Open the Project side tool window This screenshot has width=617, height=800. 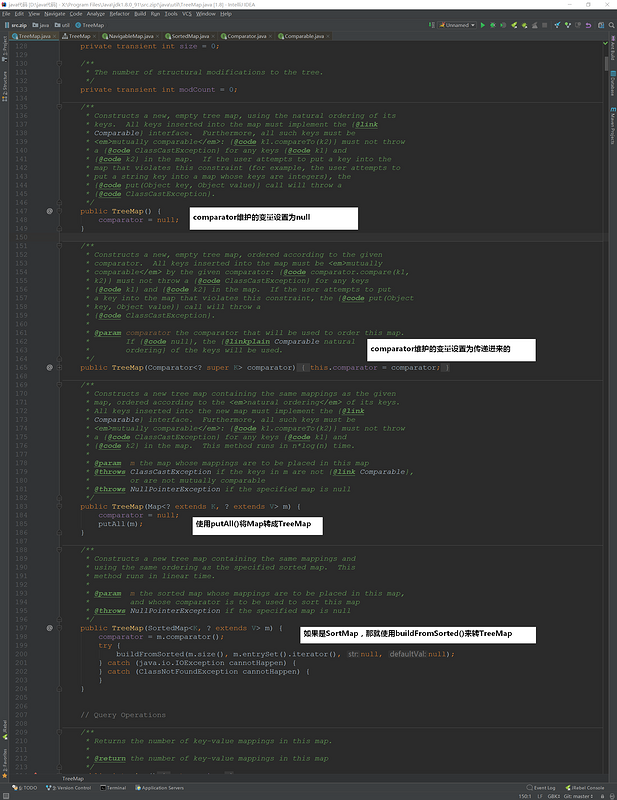click(x=5, y=49)
